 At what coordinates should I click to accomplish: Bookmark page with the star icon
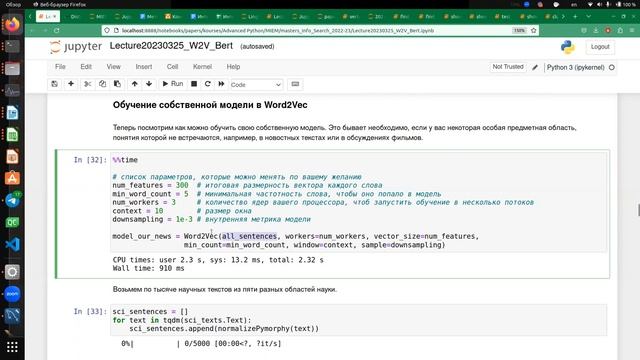coord(533,31)
